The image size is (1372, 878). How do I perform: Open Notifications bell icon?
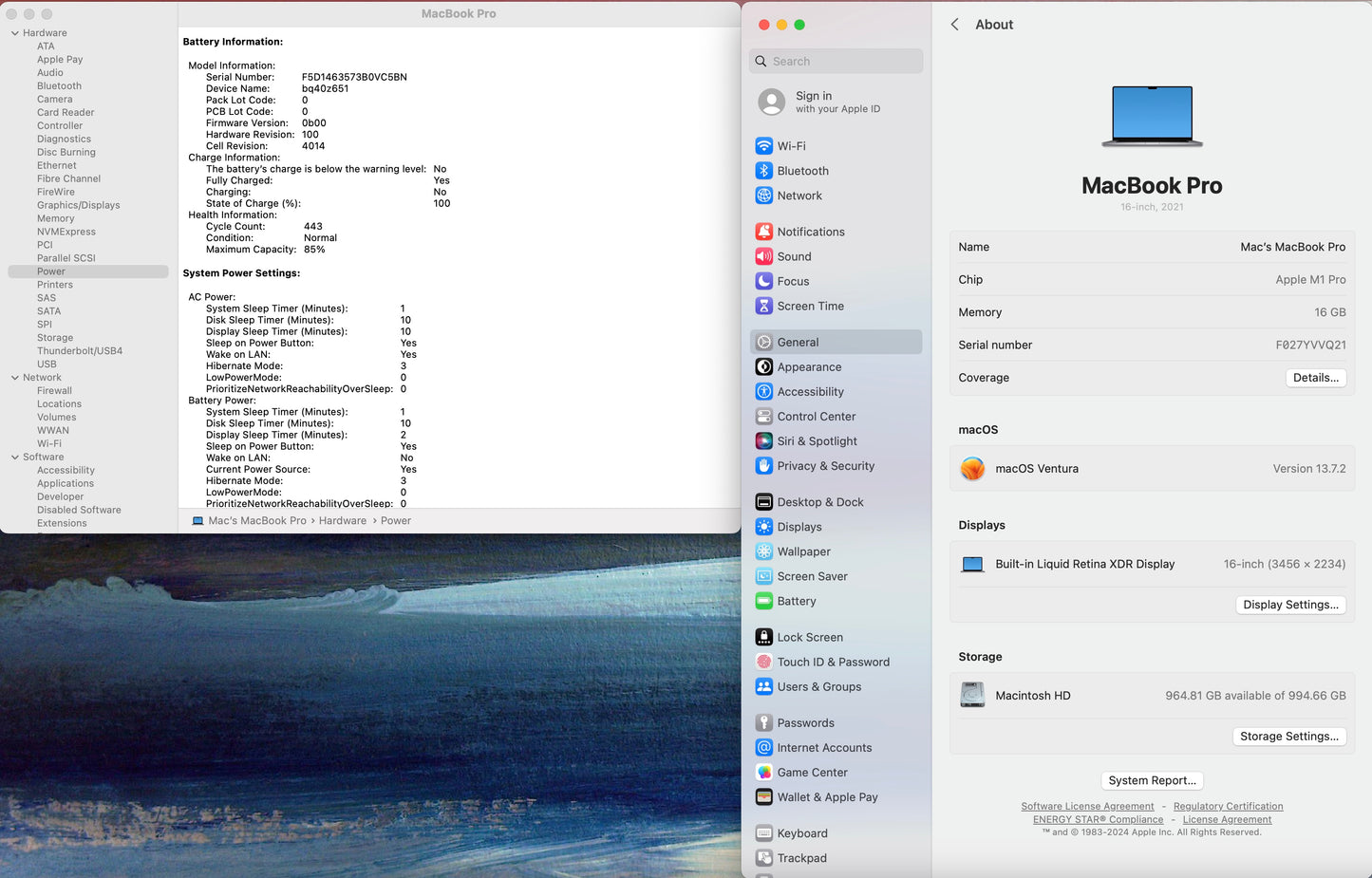click(x=764, y=232)
